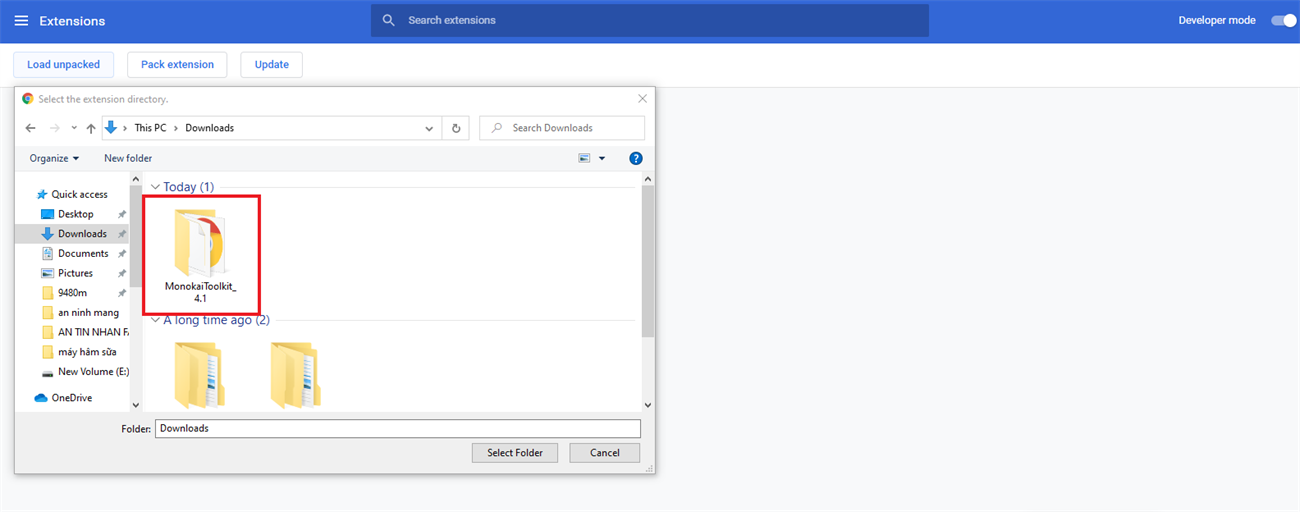Select Desktop in Quick access
1300x512 pixels.
coord(75,214)
